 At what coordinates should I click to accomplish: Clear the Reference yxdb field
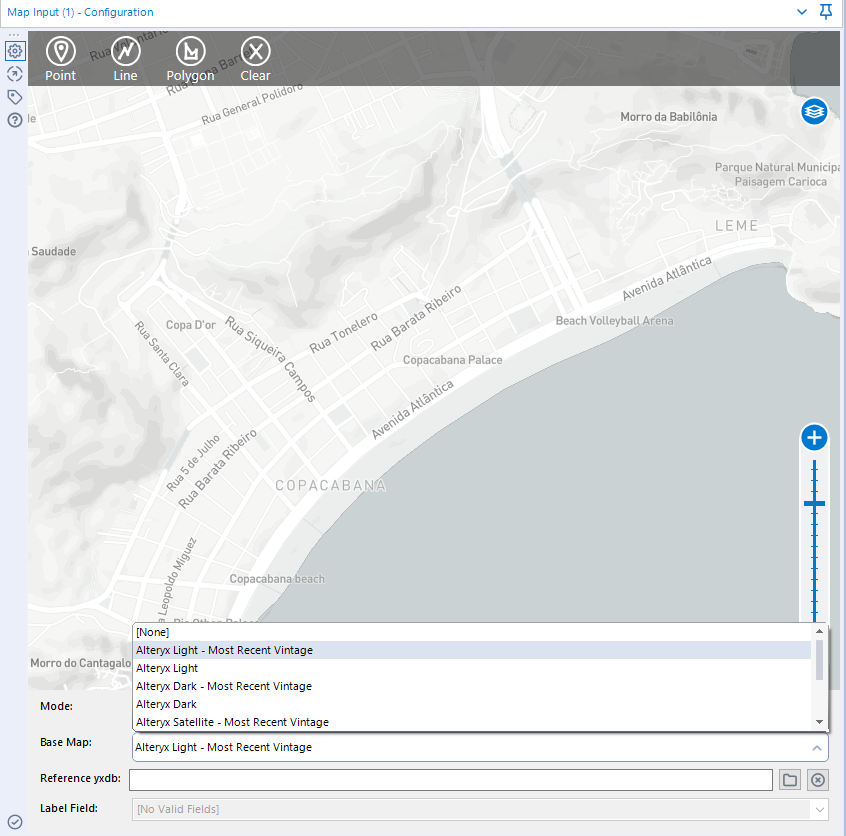(818, 780)
